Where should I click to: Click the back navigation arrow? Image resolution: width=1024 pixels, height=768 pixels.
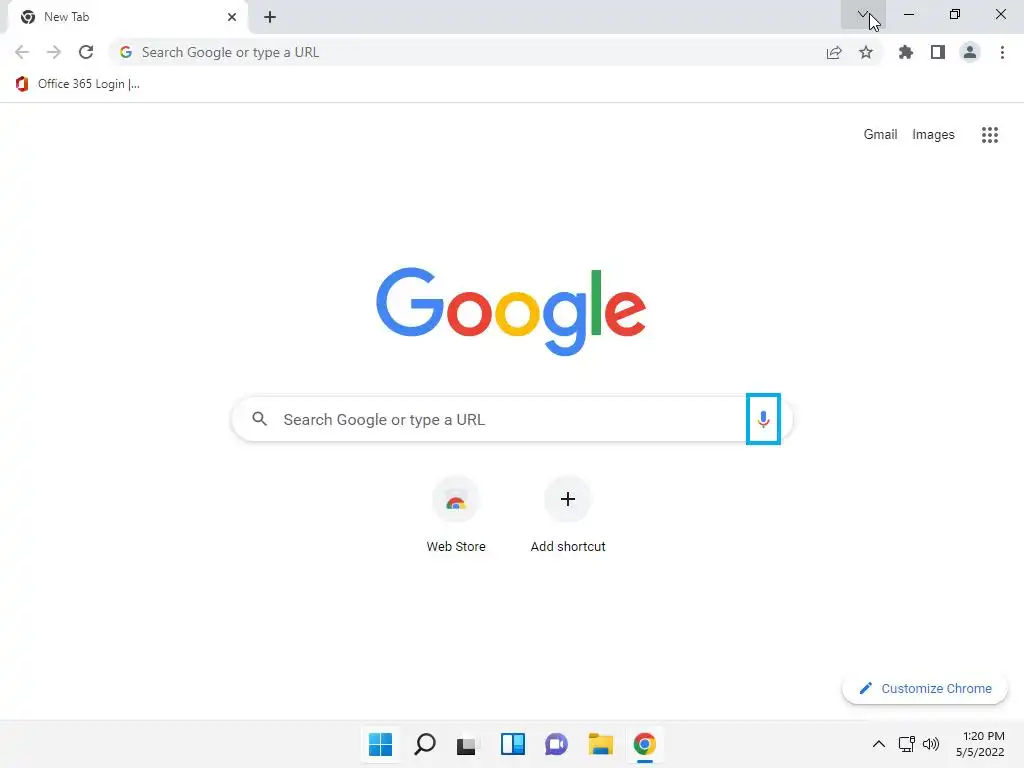click(22, 52)
